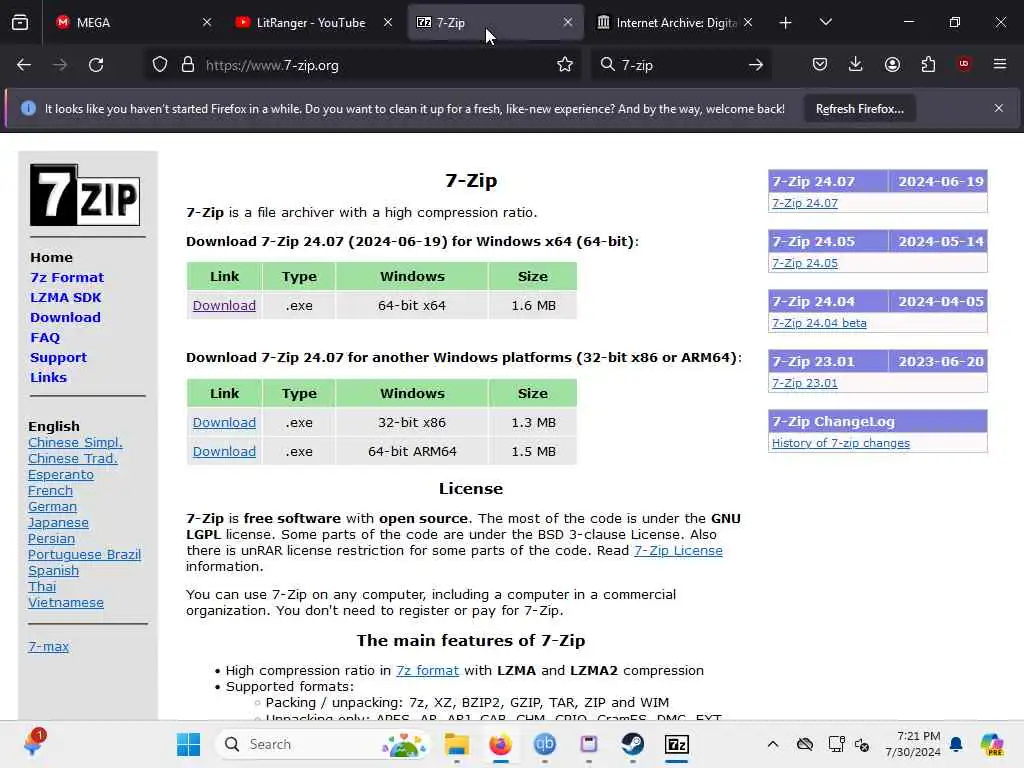The height and width of the screenshot is (768, 1024).
Task: Switch to the MEGA tab
Action: click(x=134, y=22)
